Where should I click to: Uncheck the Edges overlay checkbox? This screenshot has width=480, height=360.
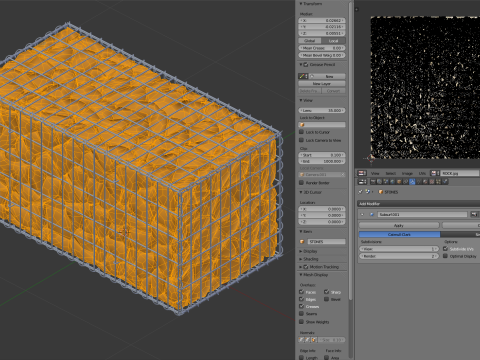point(301,299)
